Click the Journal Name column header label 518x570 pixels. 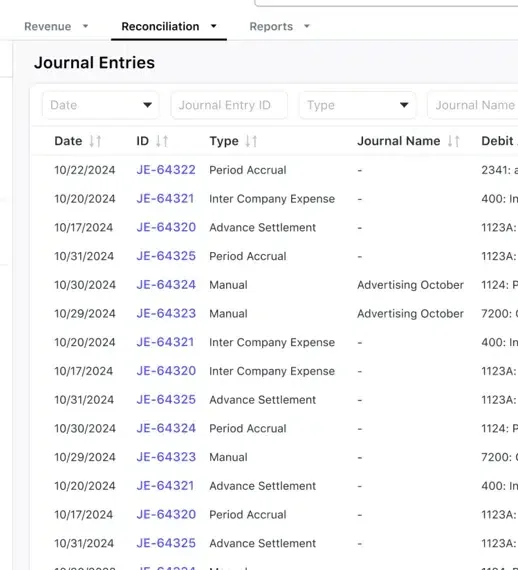pos(399,141)
